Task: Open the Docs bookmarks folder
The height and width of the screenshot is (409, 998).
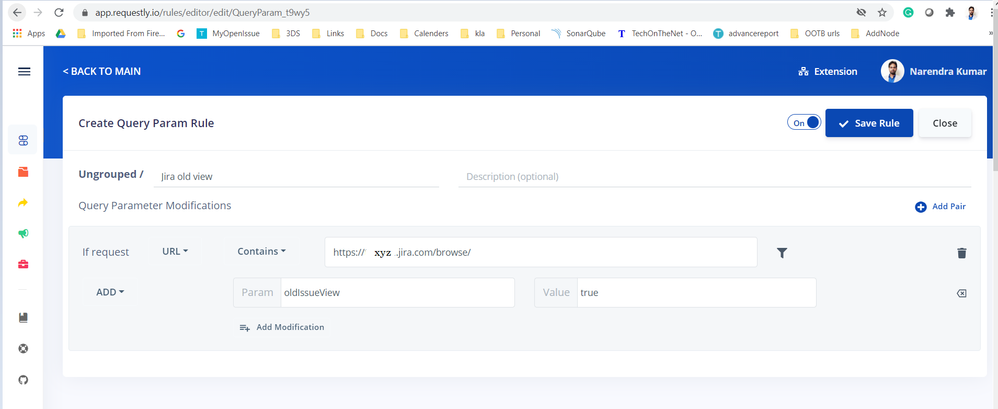Action: pyautogui.click(x=371, y=33)
